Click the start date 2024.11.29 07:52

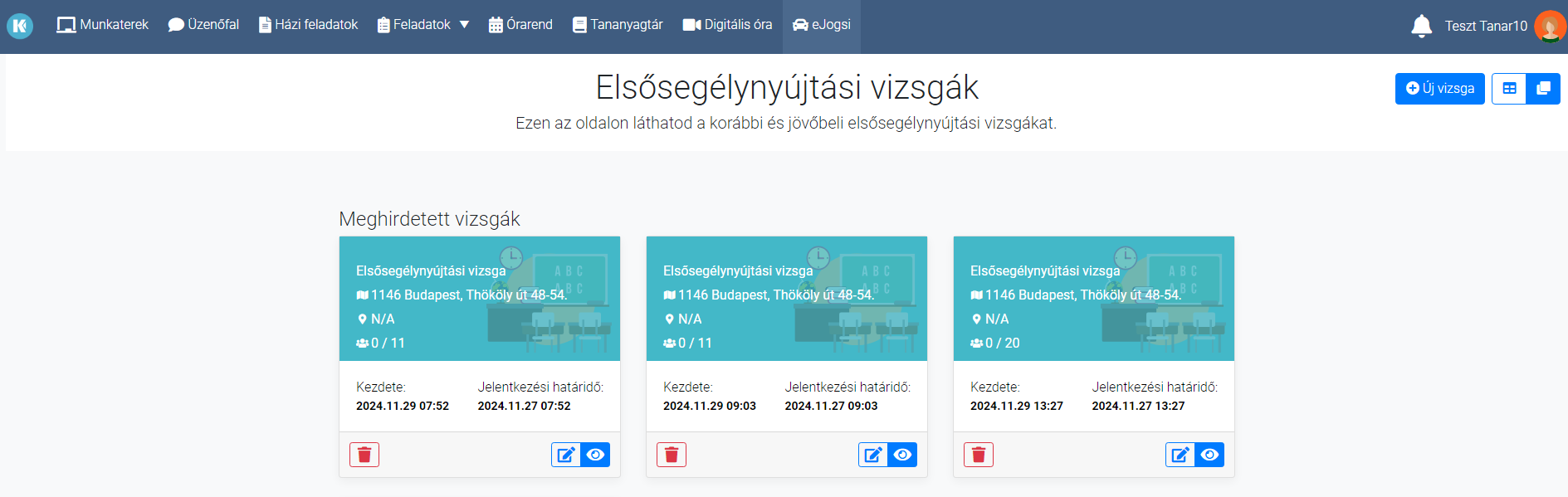click(x=403, y=406)
